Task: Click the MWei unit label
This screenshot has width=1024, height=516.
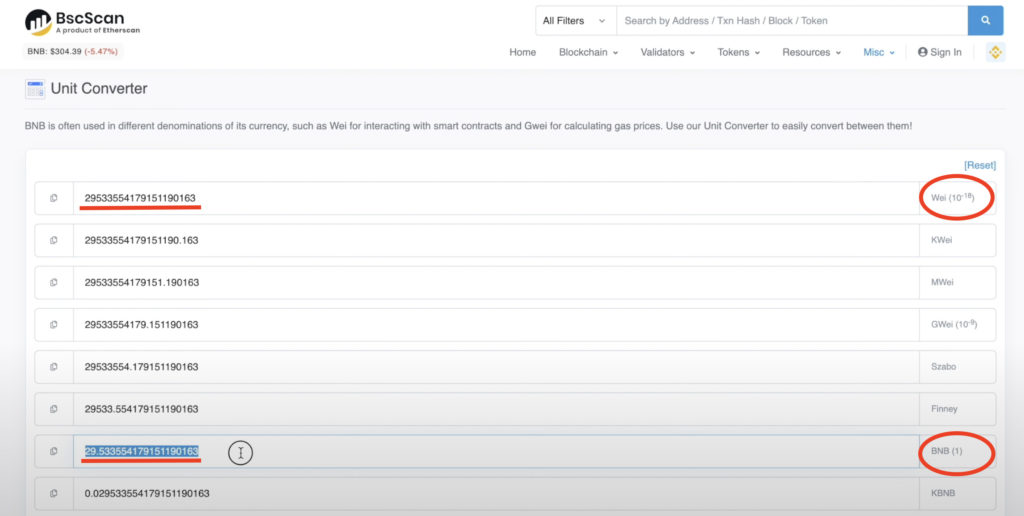Action: pyautogui.click(x=942, y=282)
